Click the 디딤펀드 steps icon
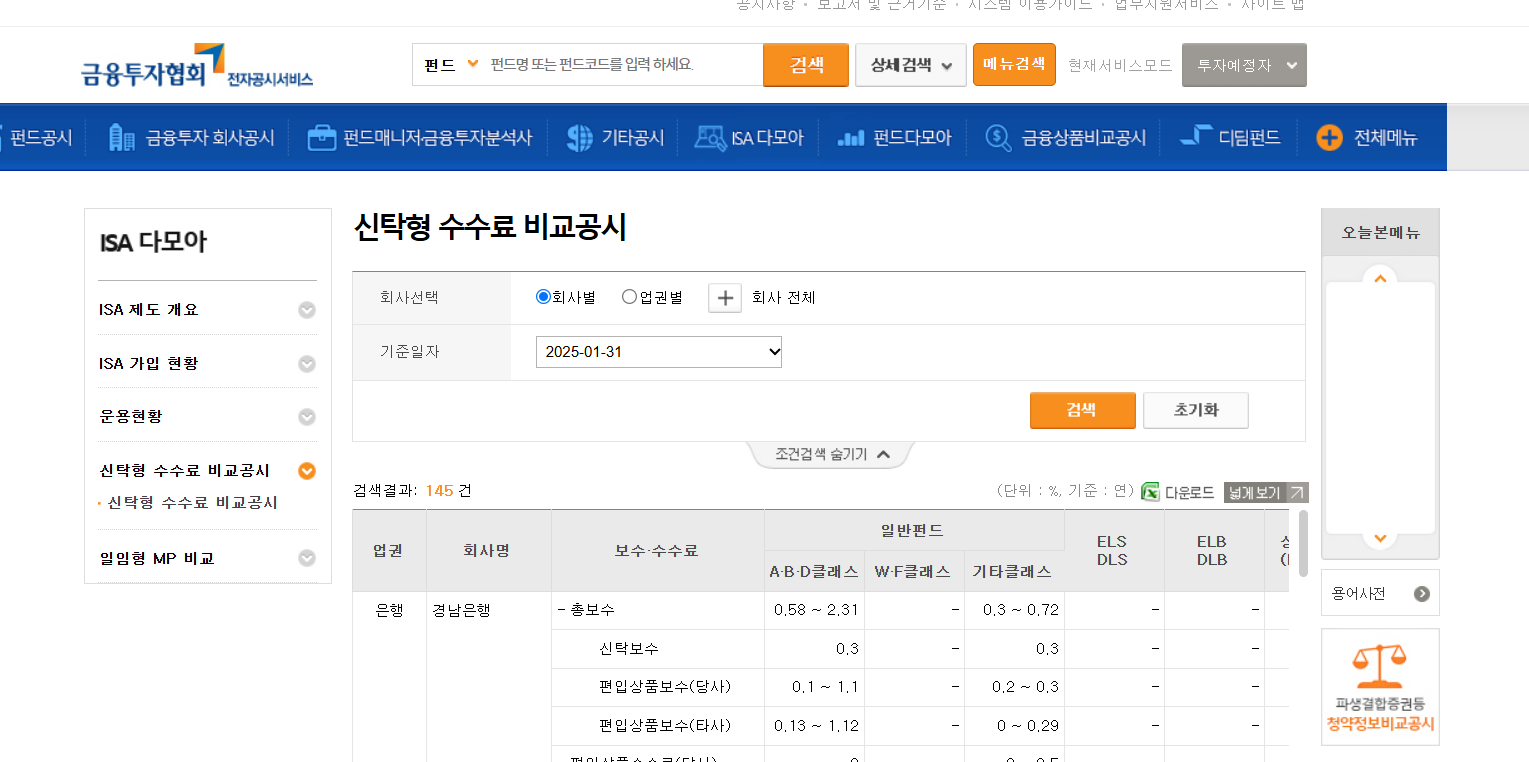The height and width of the screenshot is (762, 1529). pos(1196,137)
